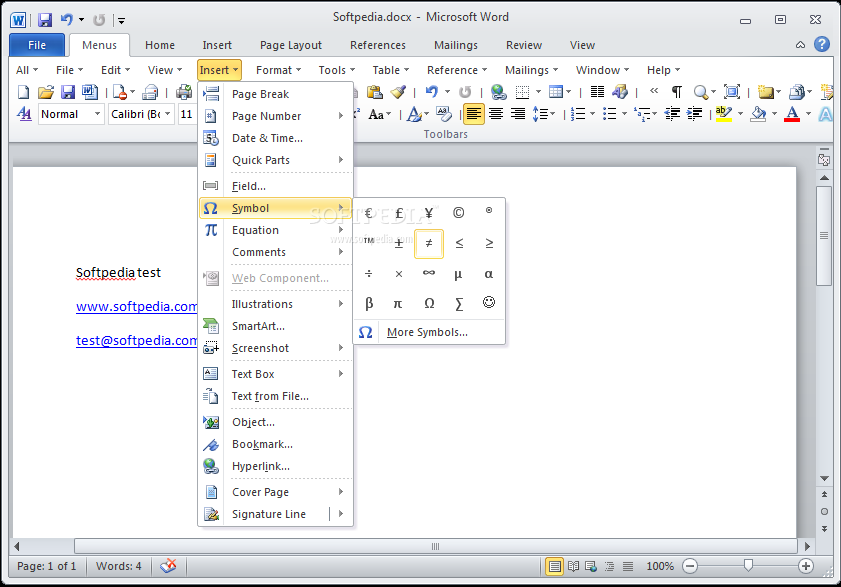Click the Insert Table icon

[554, 91]
